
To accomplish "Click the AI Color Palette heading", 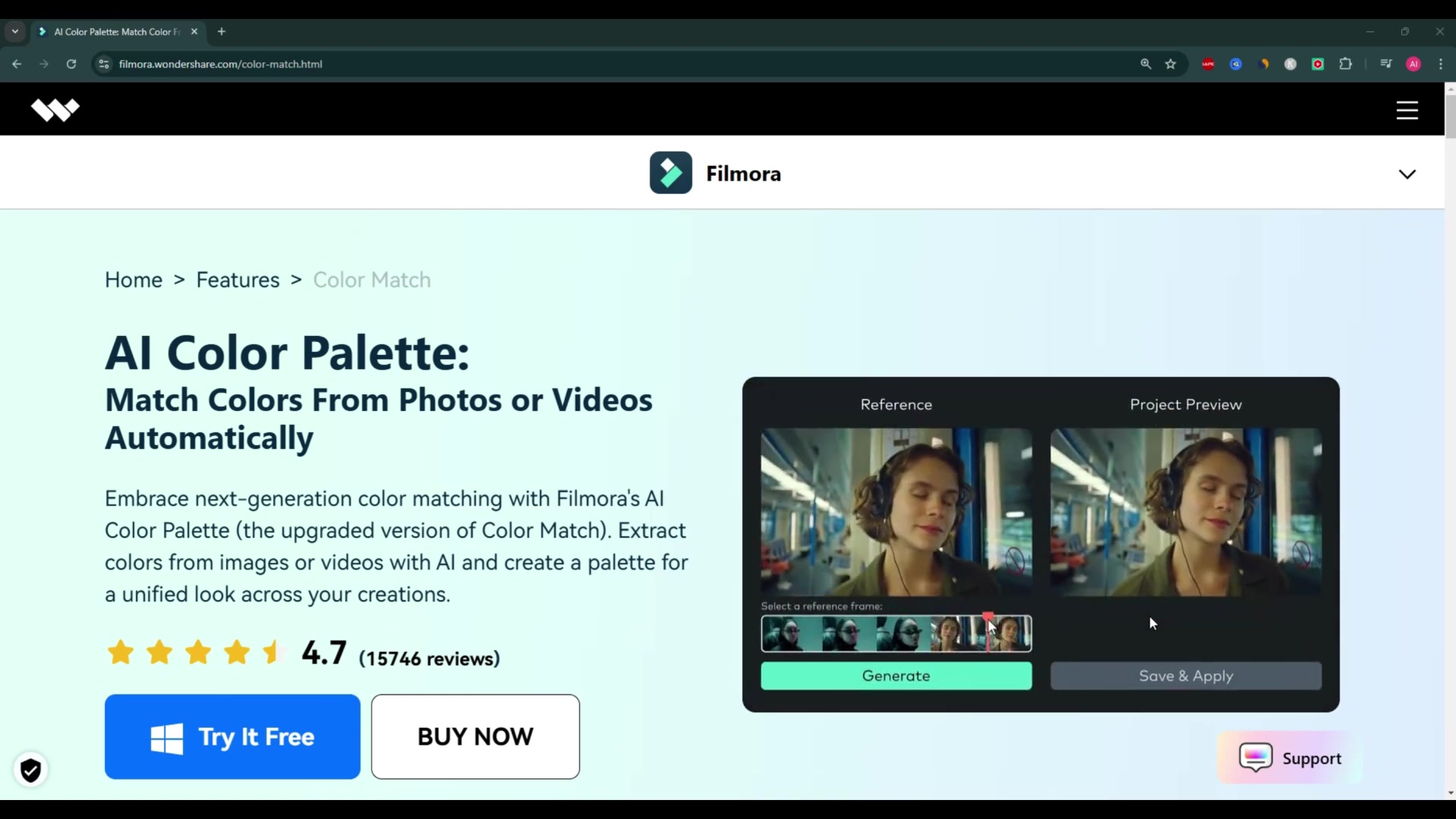I will click(287, 353).
